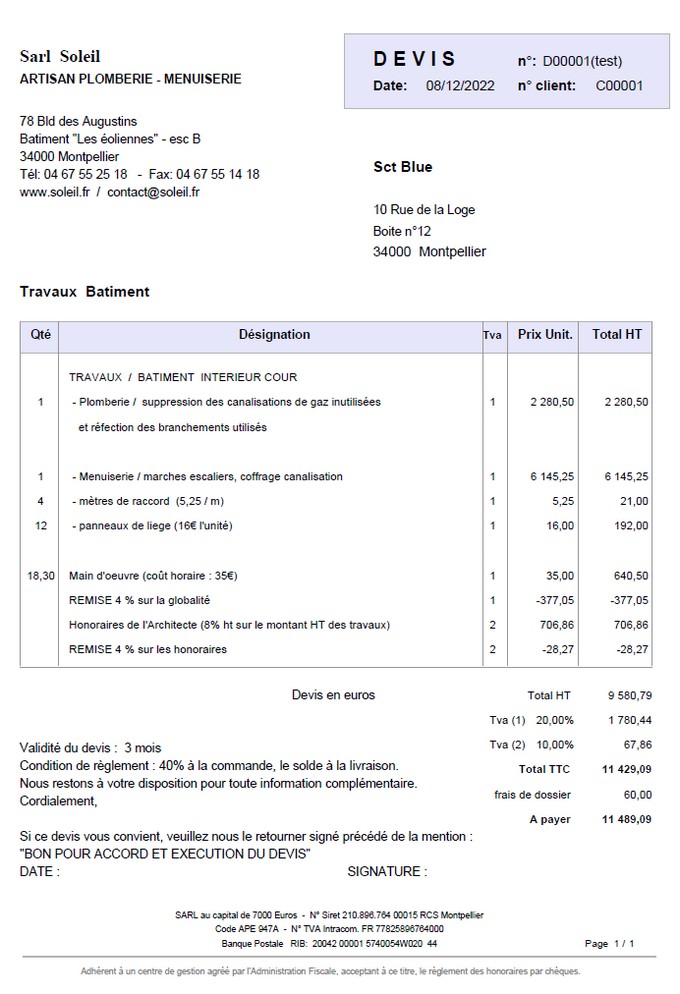Click the Menuiserie marches escaliers line

click(x=207, y=477)
